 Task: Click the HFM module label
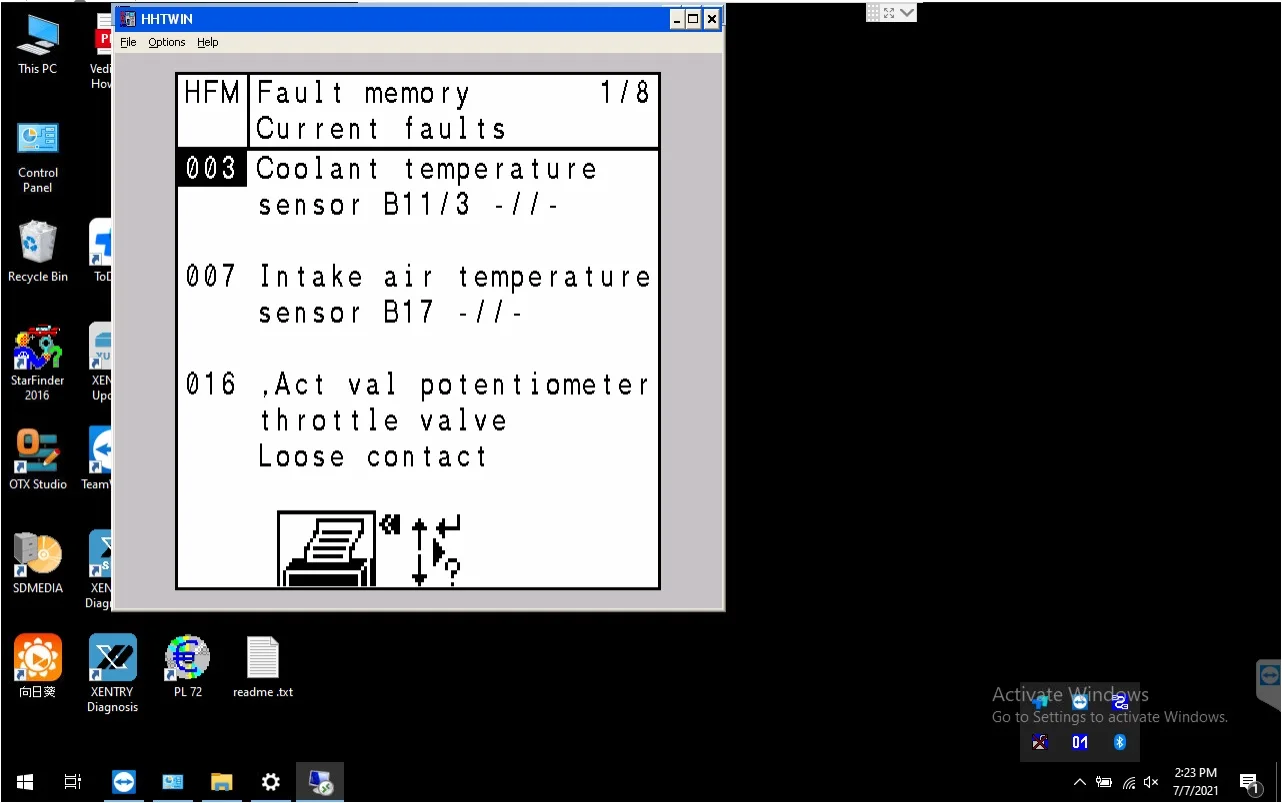coord(212,94)
